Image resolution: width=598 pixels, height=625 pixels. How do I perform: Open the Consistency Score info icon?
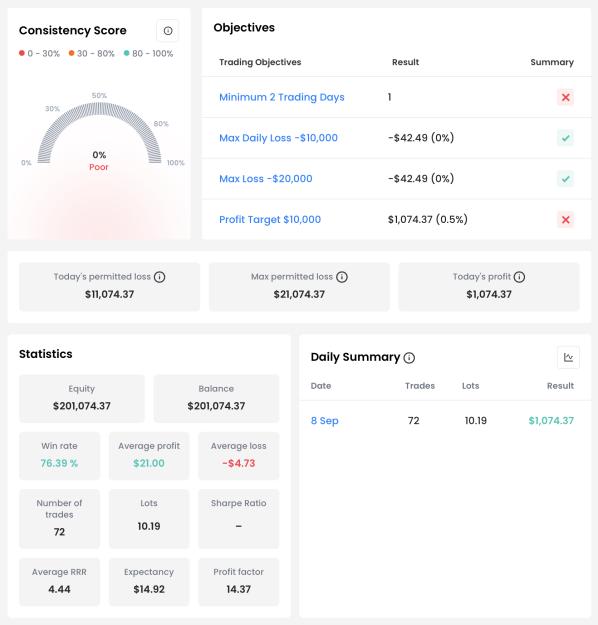pos(168,31)
